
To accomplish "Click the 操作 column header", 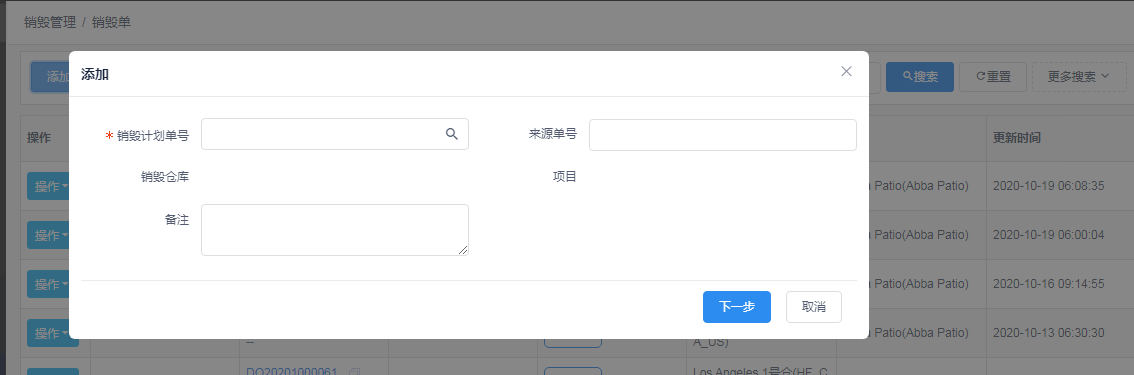I will pyautogui.click(x=39, y=137).
